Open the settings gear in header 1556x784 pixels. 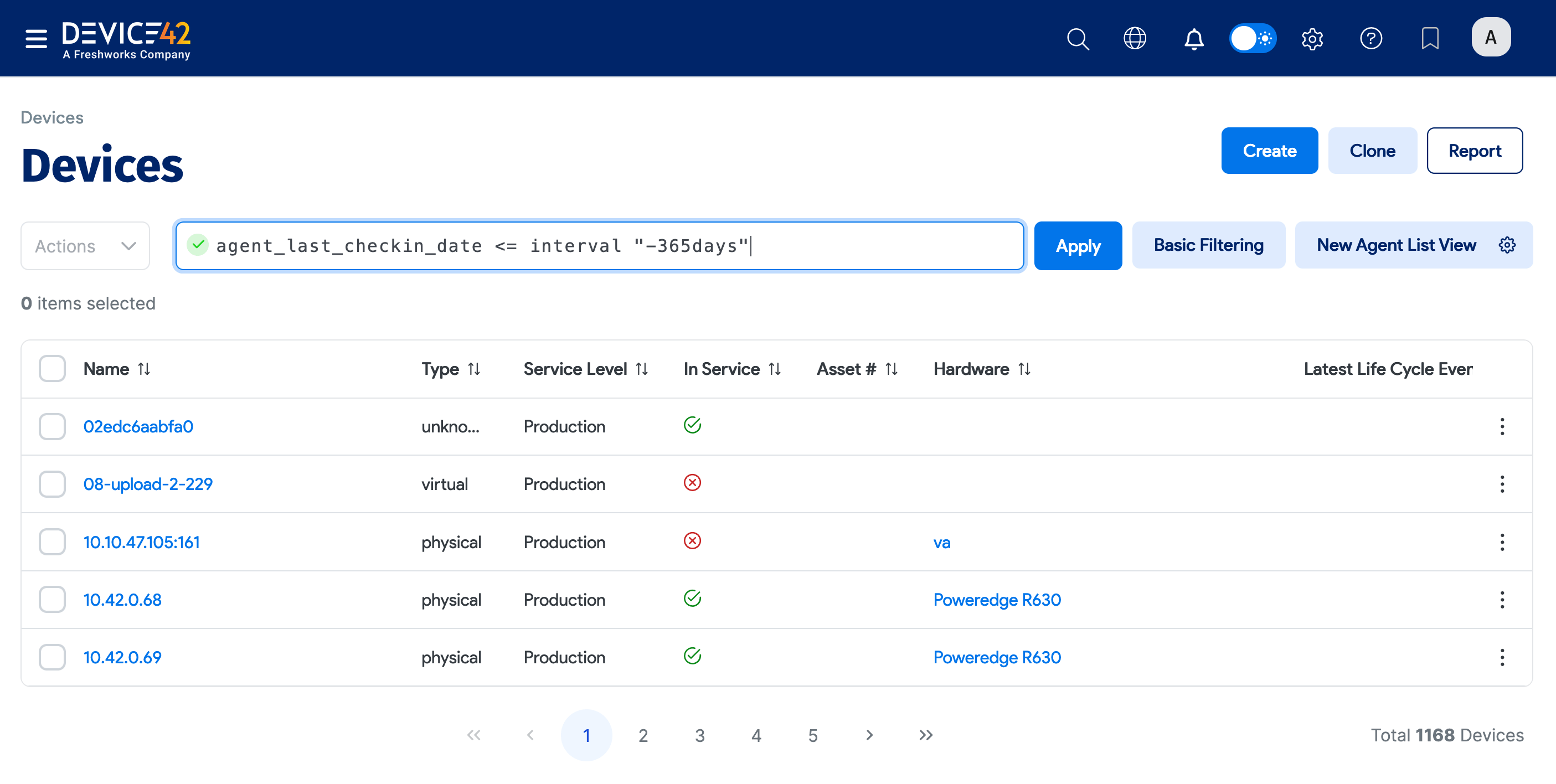1311,38
